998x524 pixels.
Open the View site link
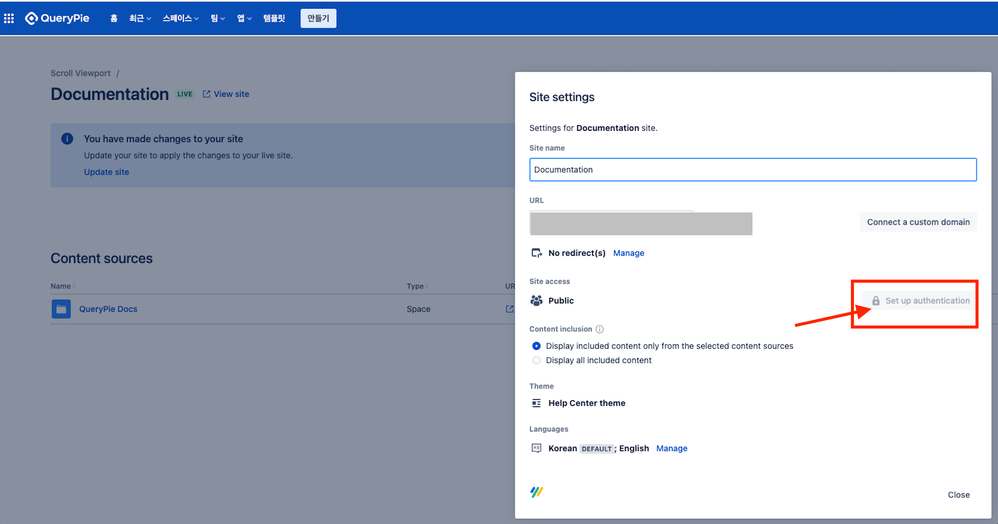(x=226, y=94)
